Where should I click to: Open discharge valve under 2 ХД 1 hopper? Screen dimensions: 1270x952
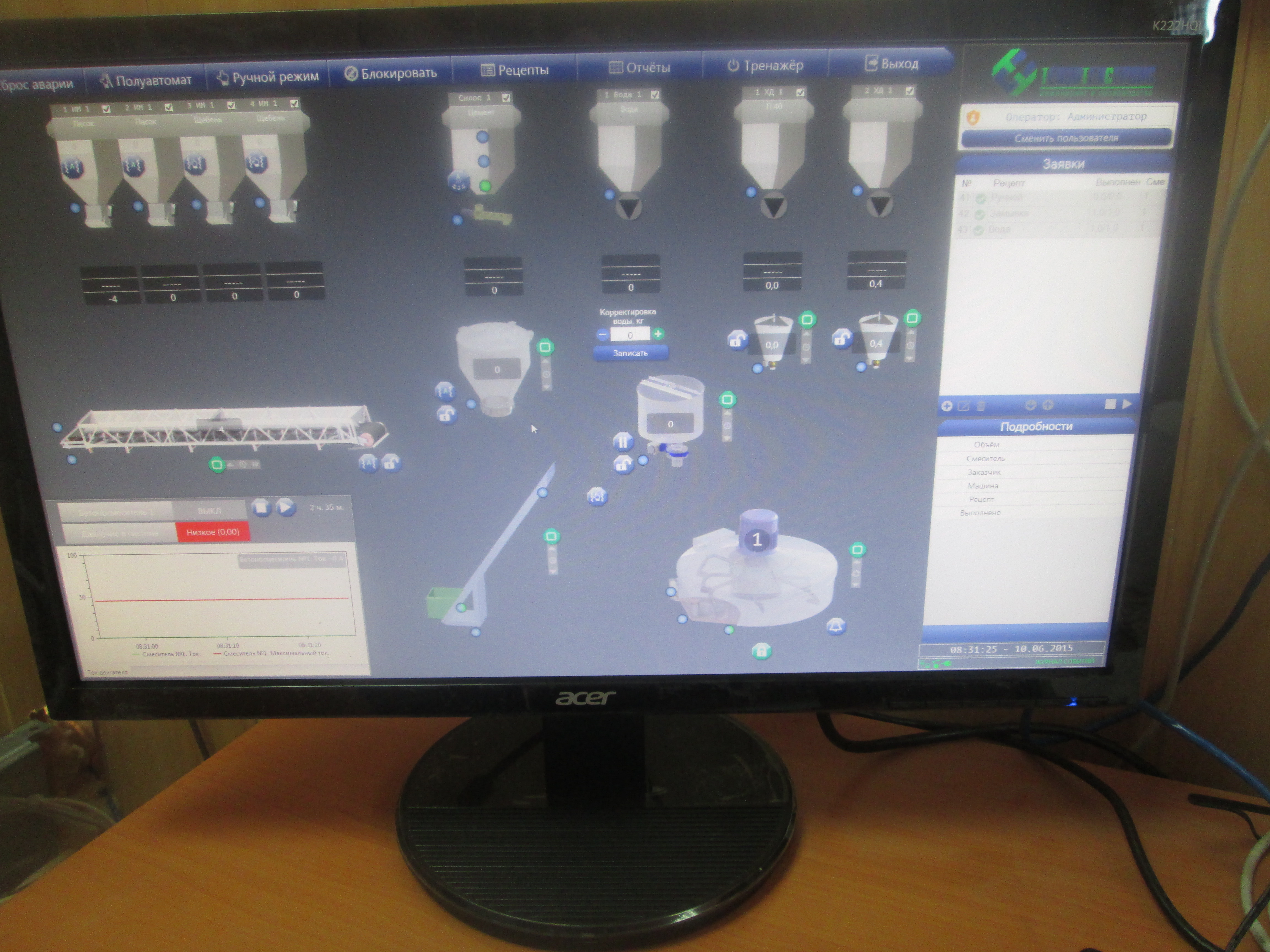(879, 204)
